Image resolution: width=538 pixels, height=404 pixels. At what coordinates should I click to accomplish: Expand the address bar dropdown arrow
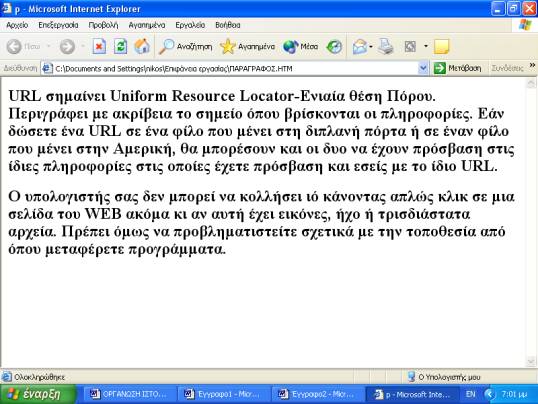click(x=423, y=68)
